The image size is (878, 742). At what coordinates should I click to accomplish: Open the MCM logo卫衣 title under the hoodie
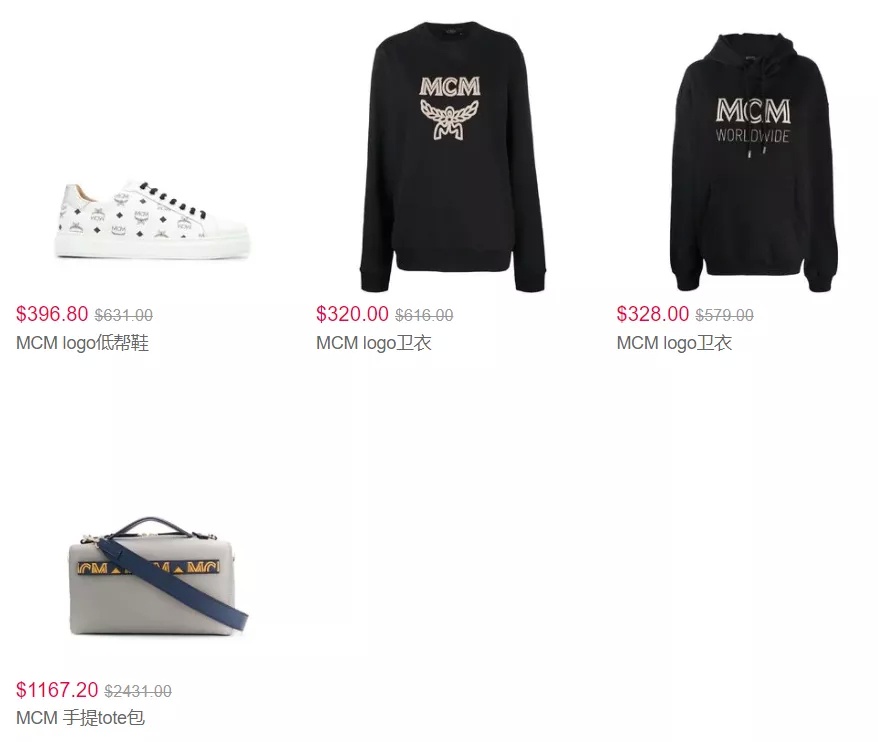[674, 343]
